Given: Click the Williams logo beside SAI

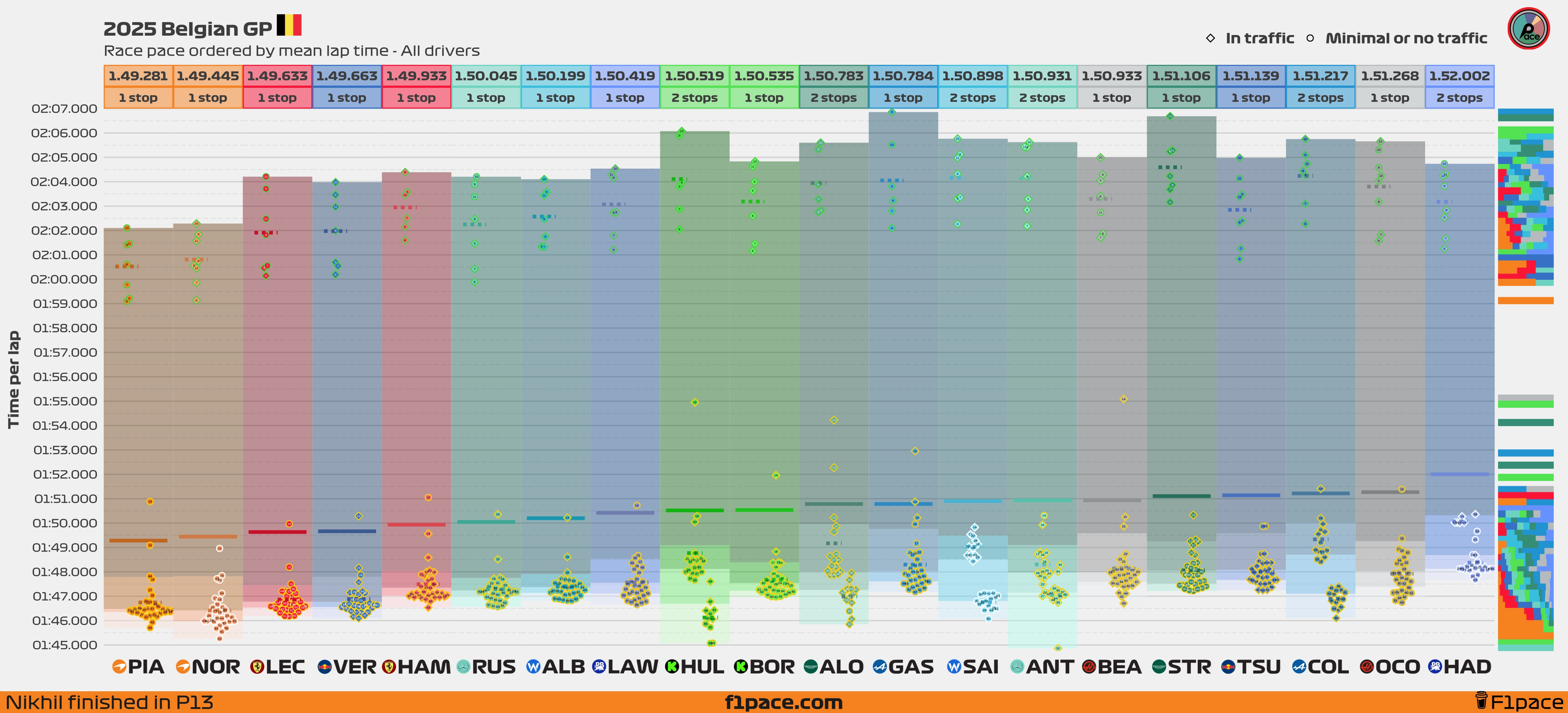Looking at the screenshot, I should point(954,667).
